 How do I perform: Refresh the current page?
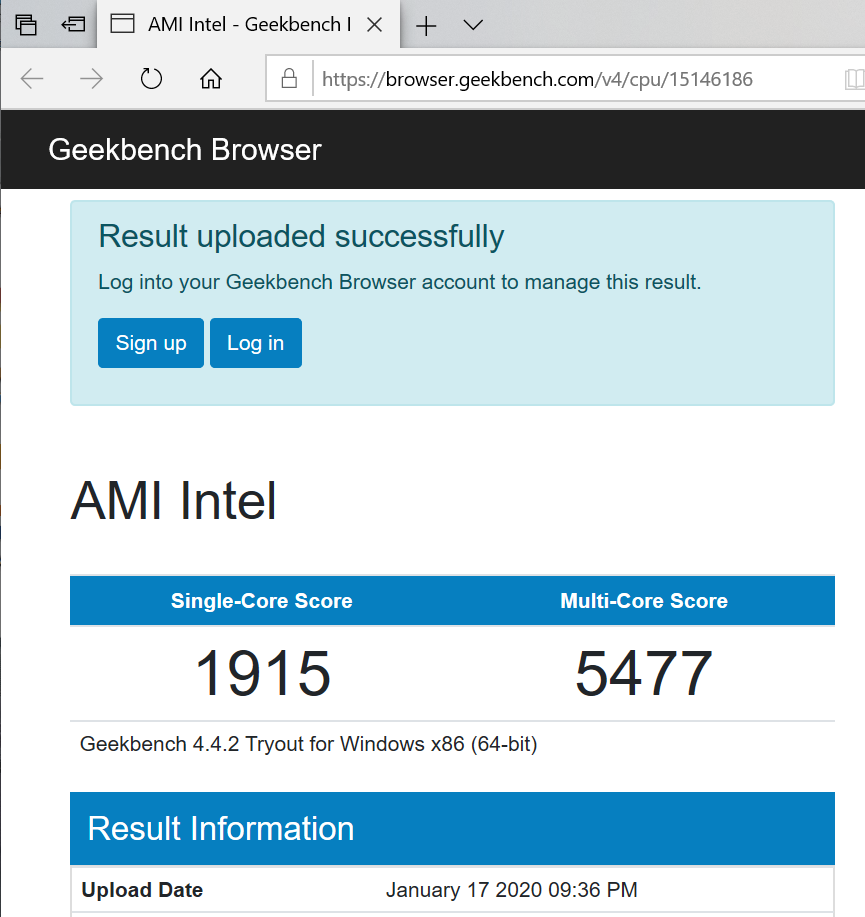(151, 78)
